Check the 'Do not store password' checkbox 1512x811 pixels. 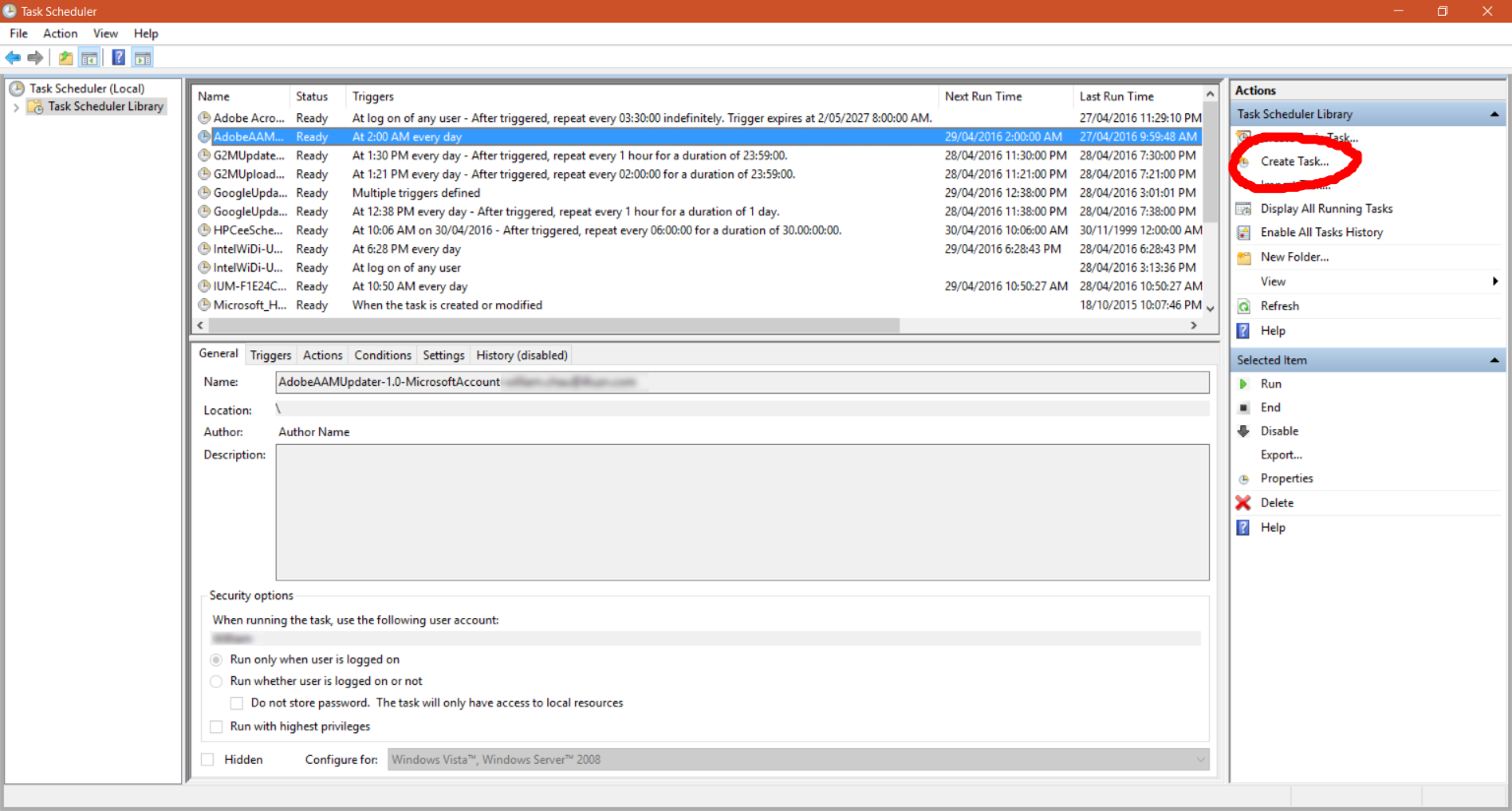pyautogui.click(x=237, y=703)
